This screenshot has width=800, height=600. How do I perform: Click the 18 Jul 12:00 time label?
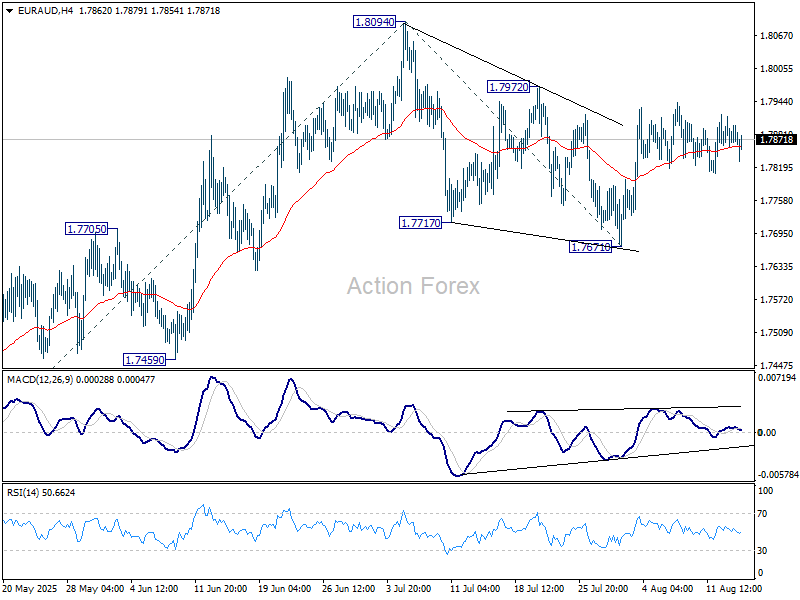coord(539,589)
